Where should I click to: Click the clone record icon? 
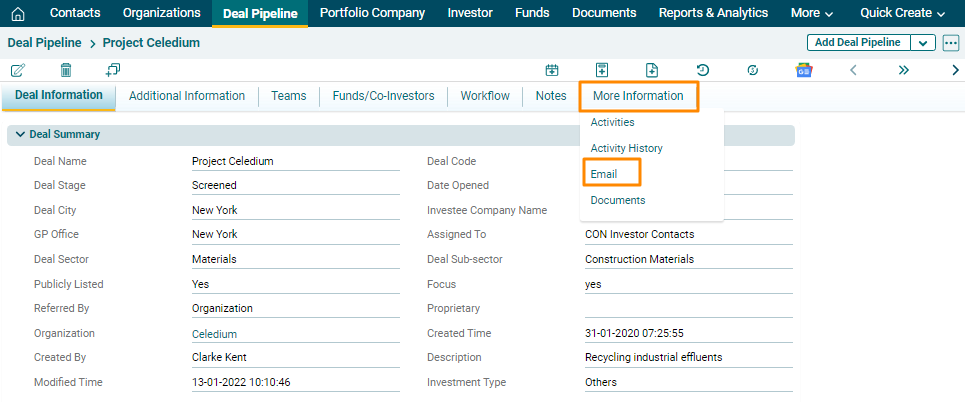(x=113, y=70)
